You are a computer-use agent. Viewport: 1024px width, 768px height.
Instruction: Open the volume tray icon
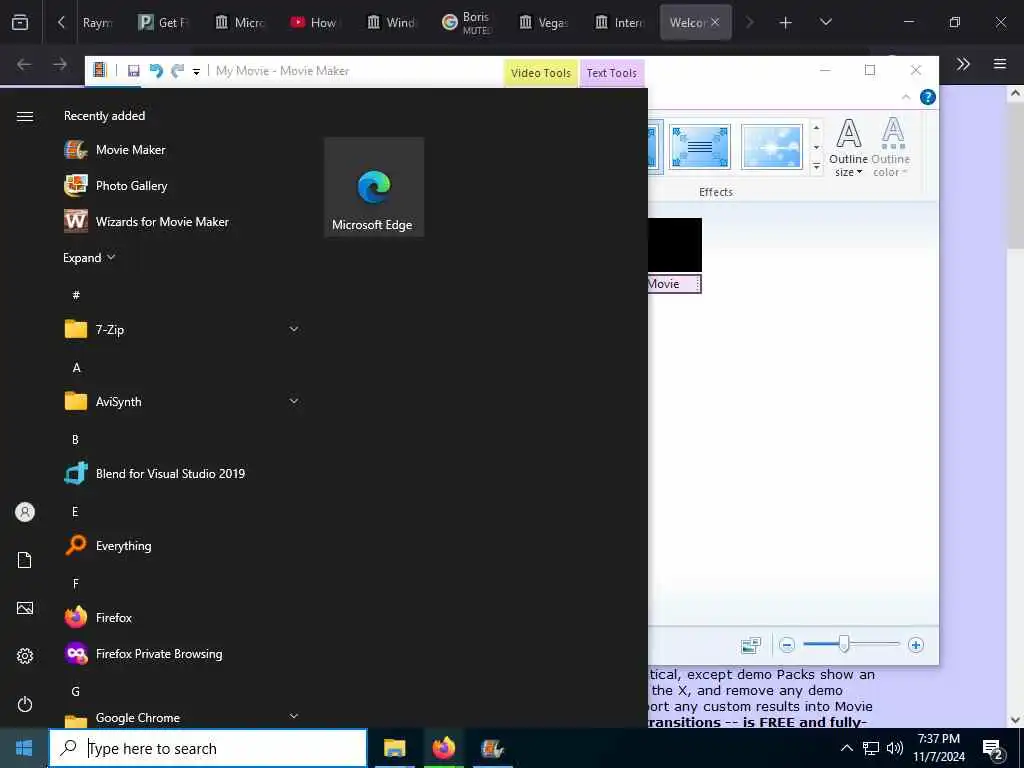tap(895, 748)
